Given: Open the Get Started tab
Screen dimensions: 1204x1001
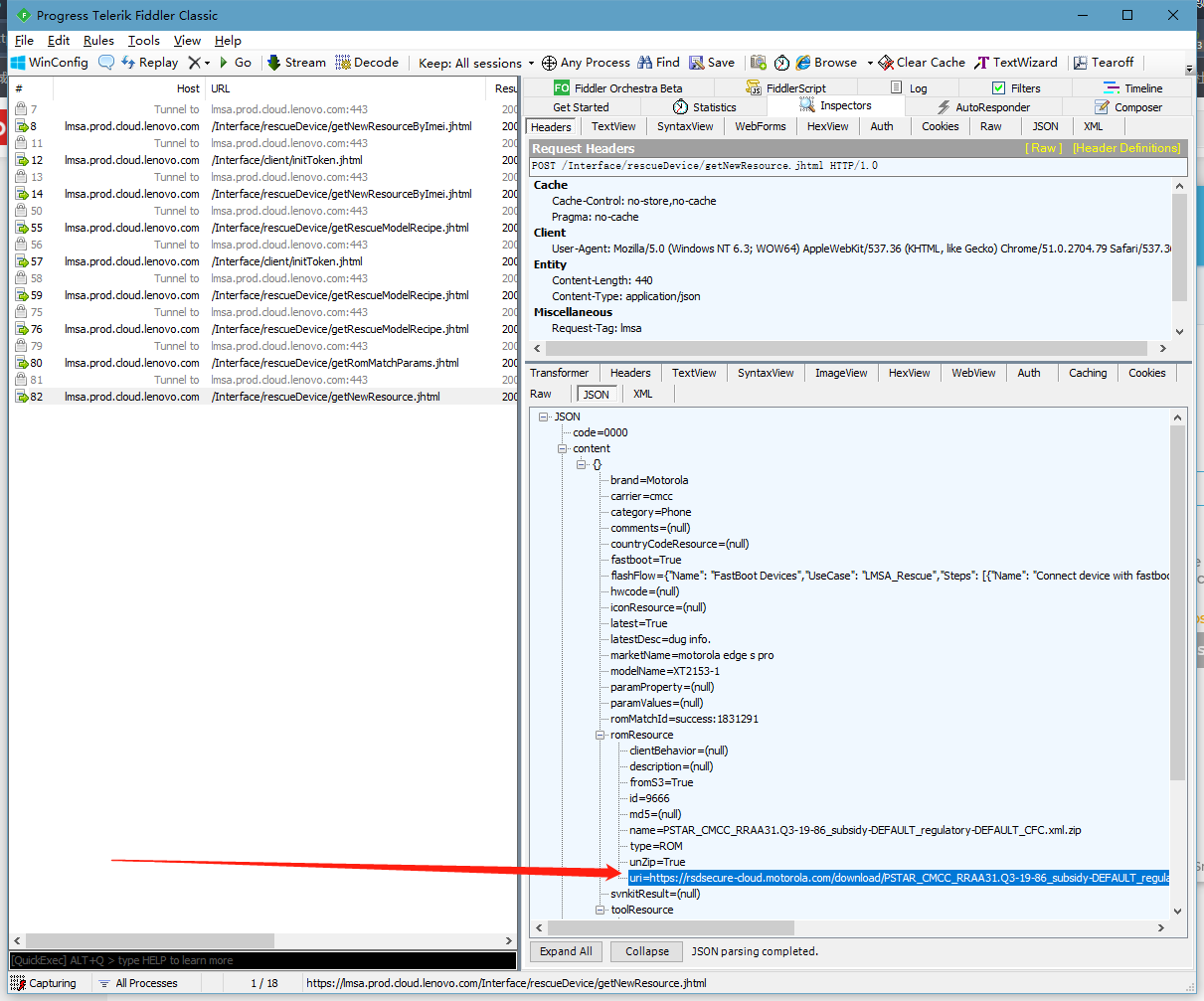Looking at the screenshot, I should tap(581, 107).
